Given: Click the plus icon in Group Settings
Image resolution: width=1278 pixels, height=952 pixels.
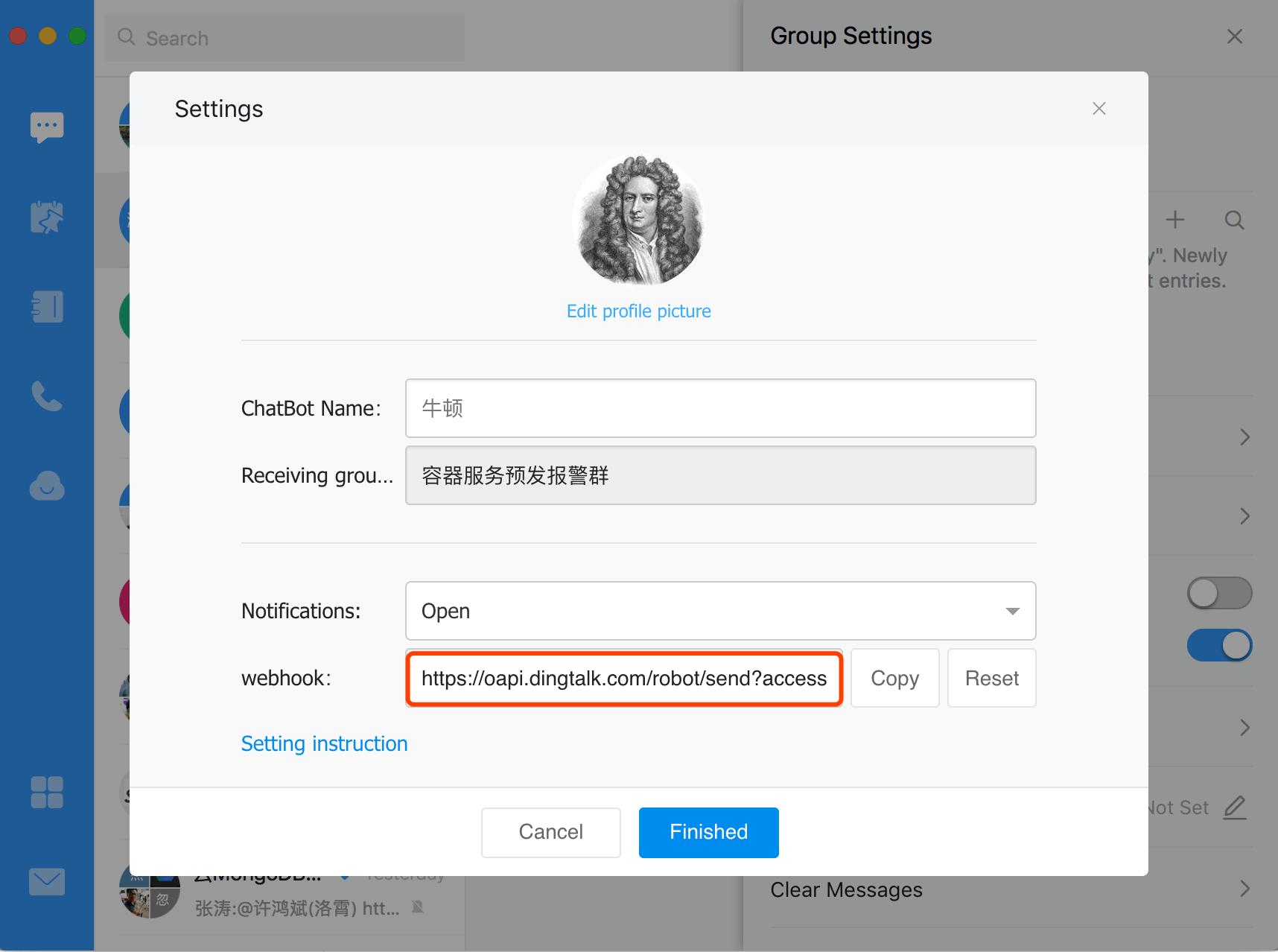Looking at the screenshot, I should click(1175, 220).
